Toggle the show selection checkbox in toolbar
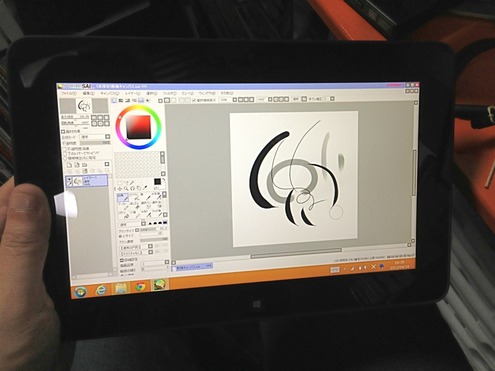Viewport: 495px width, 371px height. coord(194,100)
